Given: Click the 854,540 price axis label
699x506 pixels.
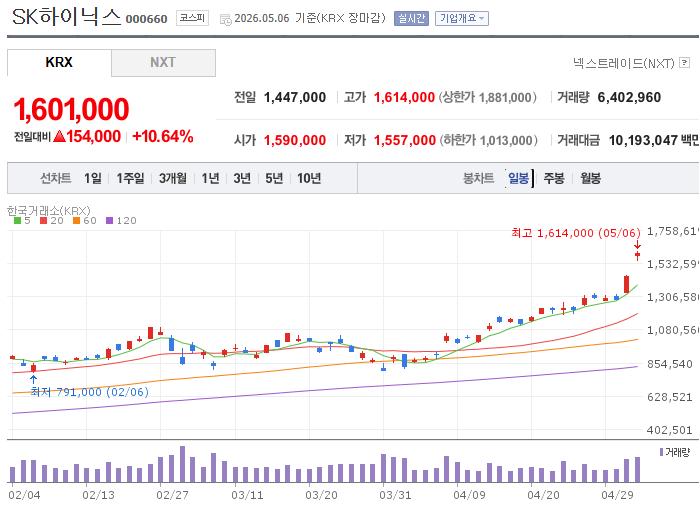Looking at the screenshot, I should click(x=670, y=364).
